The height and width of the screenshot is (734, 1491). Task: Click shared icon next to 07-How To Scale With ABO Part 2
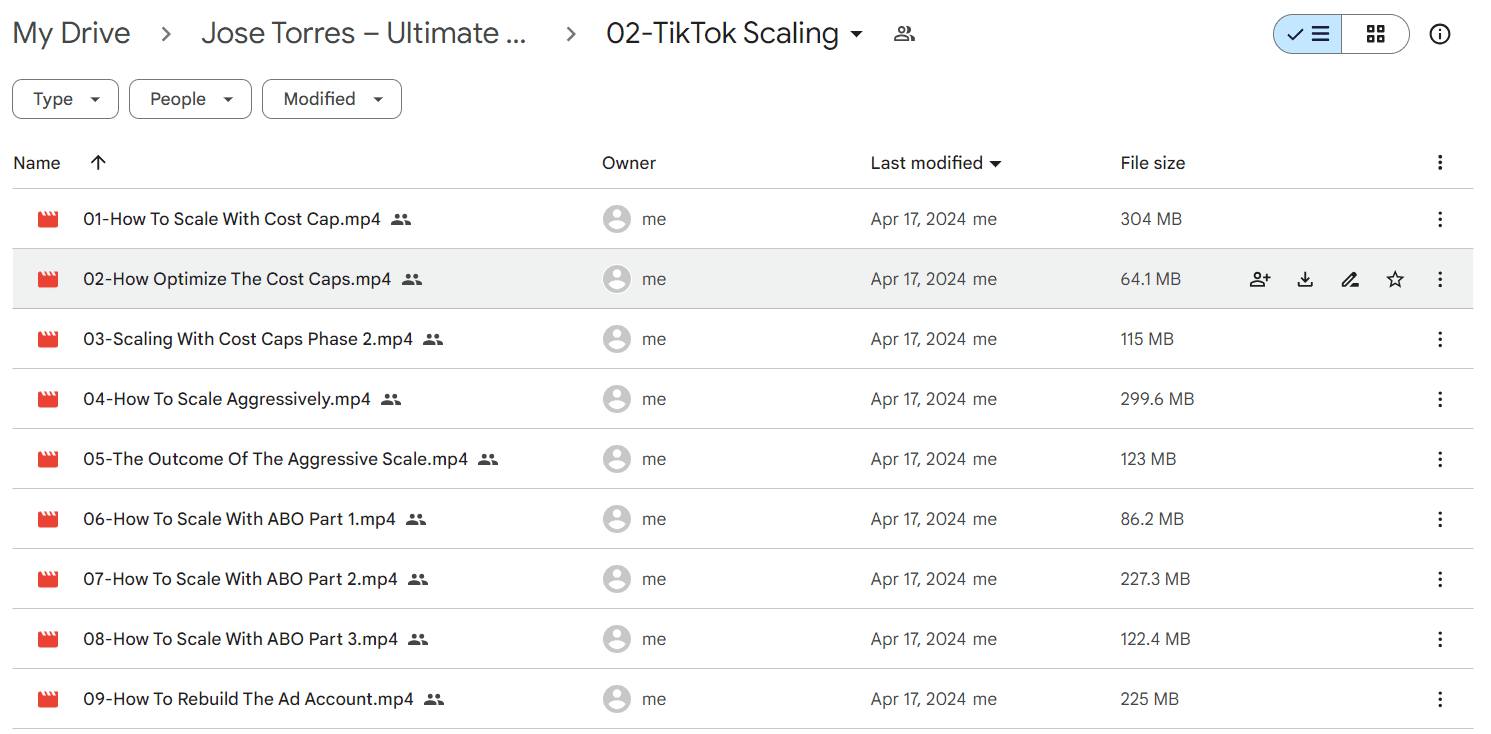(x=418, y=579)
